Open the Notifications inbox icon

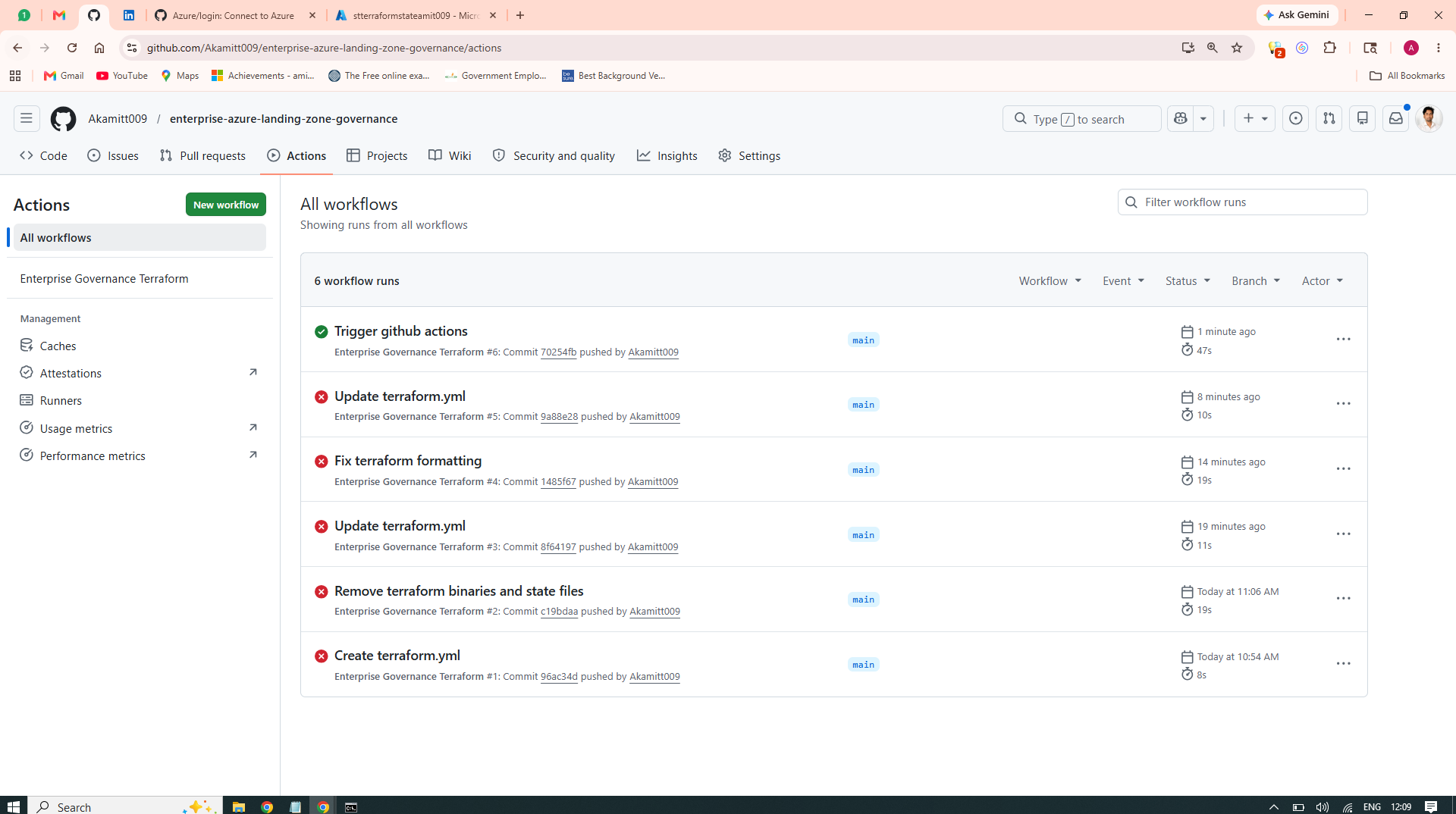pos(1396,119)
